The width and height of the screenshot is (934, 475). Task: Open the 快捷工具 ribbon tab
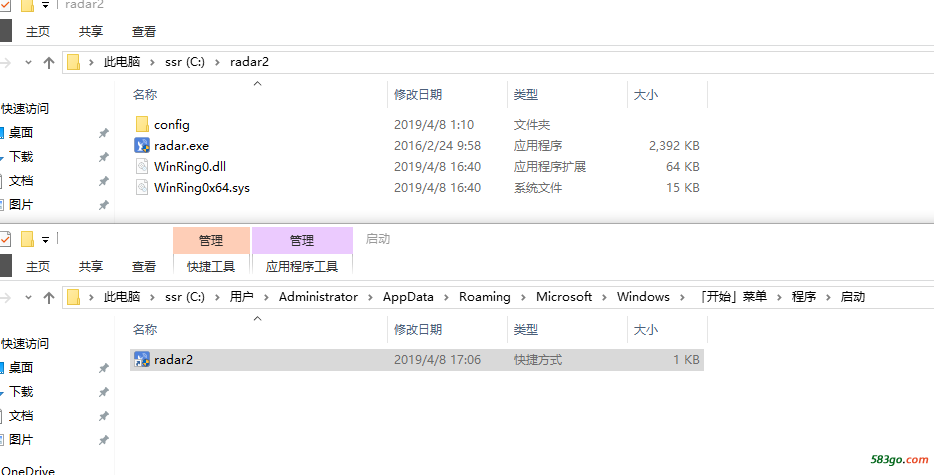(x=211, y=266)
